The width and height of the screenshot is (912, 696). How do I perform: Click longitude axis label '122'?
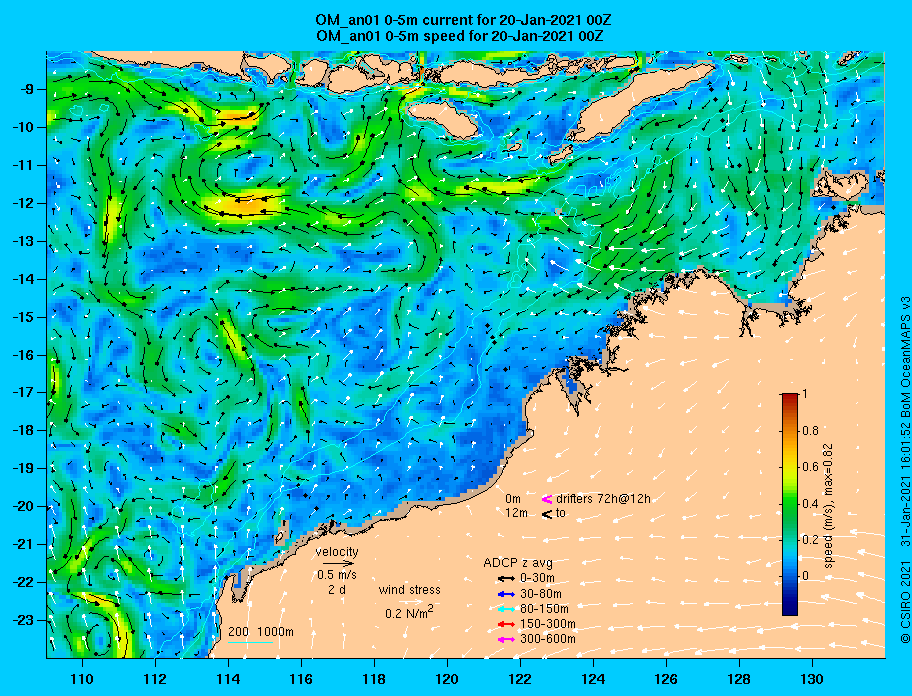click(520, 679)
